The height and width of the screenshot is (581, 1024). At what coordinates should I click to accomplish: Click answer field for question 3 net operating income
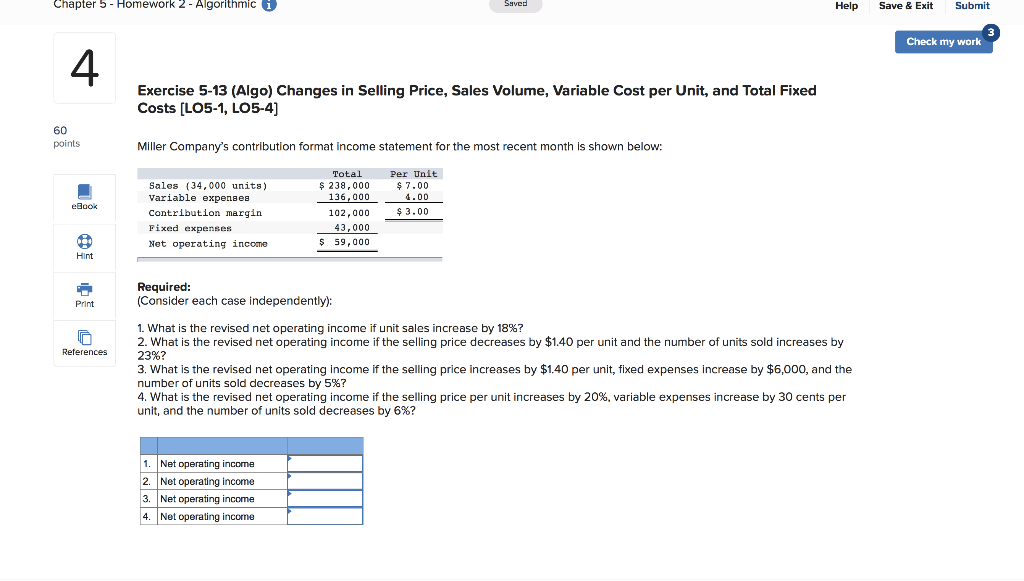click(325, 499)
